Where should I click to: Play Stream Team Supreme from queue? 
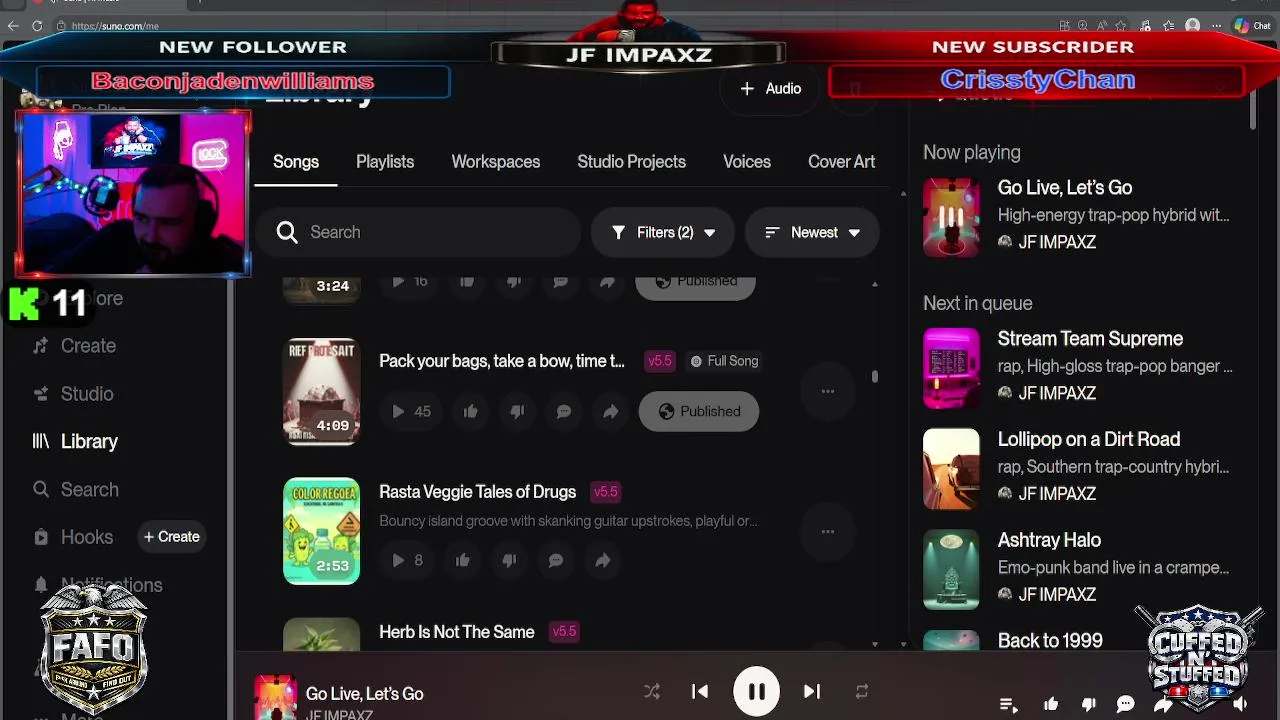coord(951,368)
